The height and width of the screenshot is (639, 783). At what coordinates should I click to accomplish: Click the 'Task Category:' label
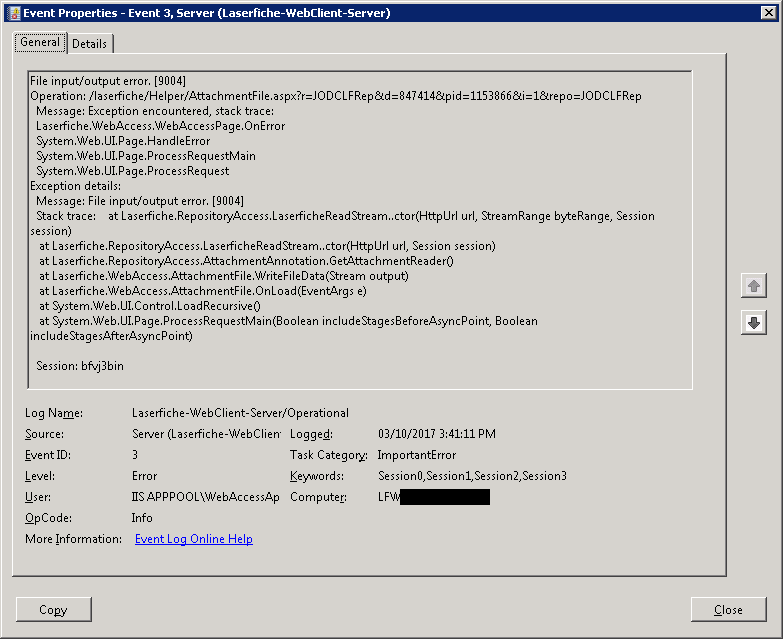click(x=329, y=455)
